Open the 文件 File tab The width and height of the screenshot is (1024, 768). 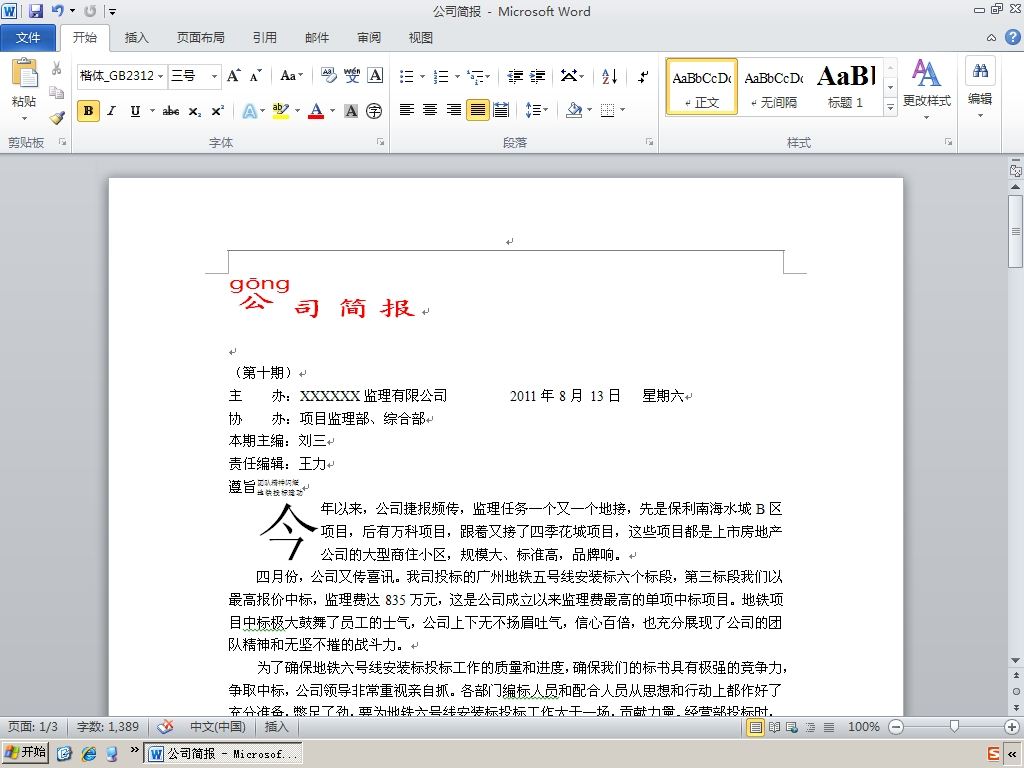28,37
